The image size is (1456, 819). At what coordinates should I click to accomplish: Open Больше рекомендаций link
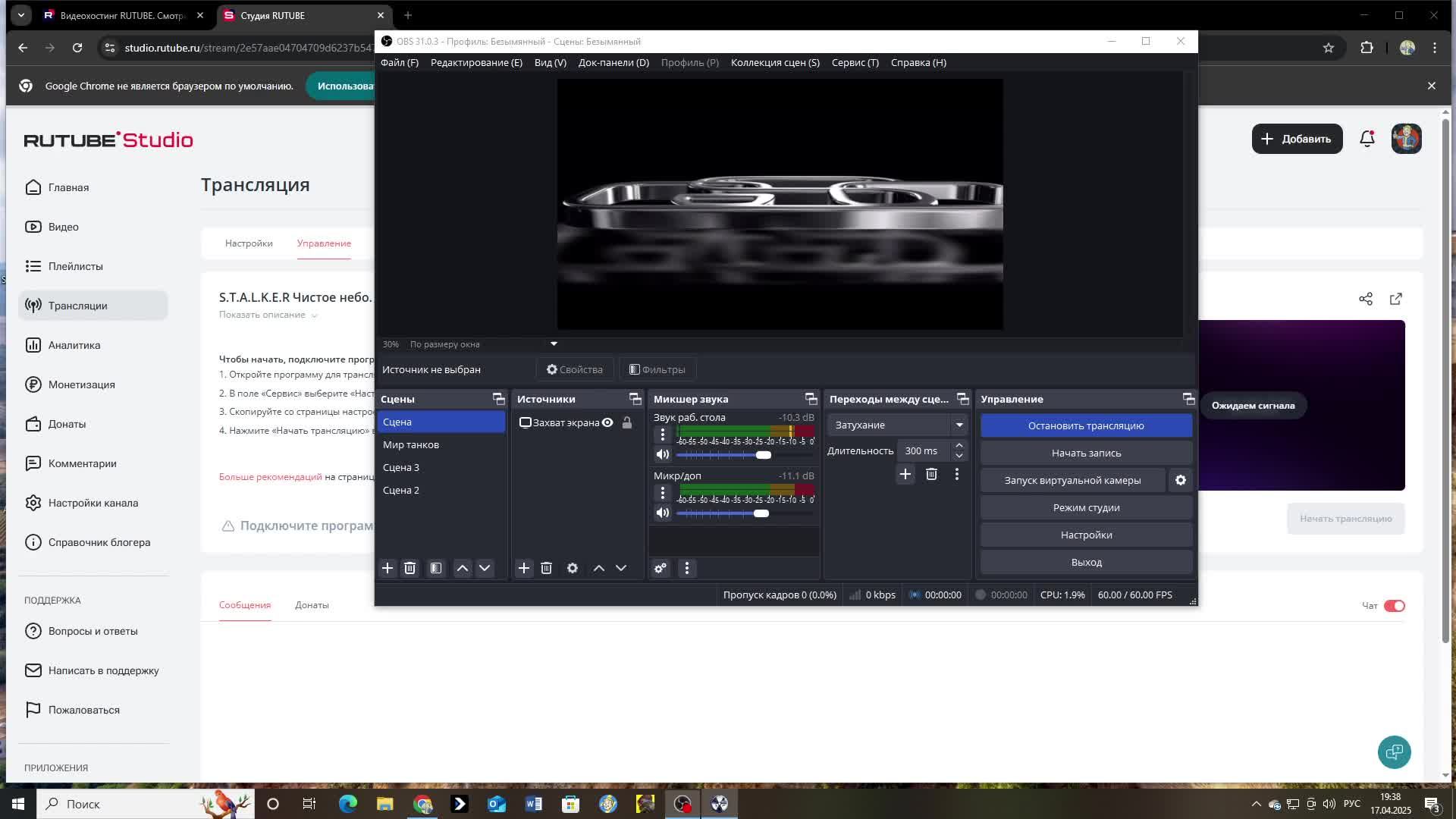(x=270, y=477)
